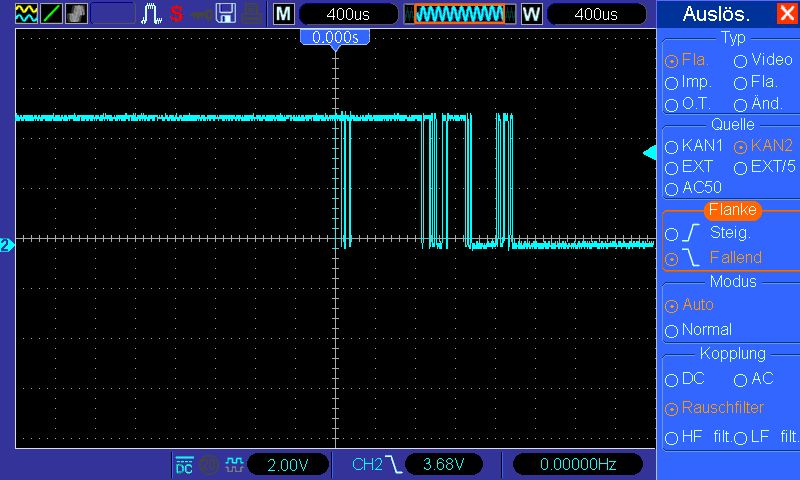Click the red S icon
This screenshot has height=480, width=800.
tap(177, 14)
